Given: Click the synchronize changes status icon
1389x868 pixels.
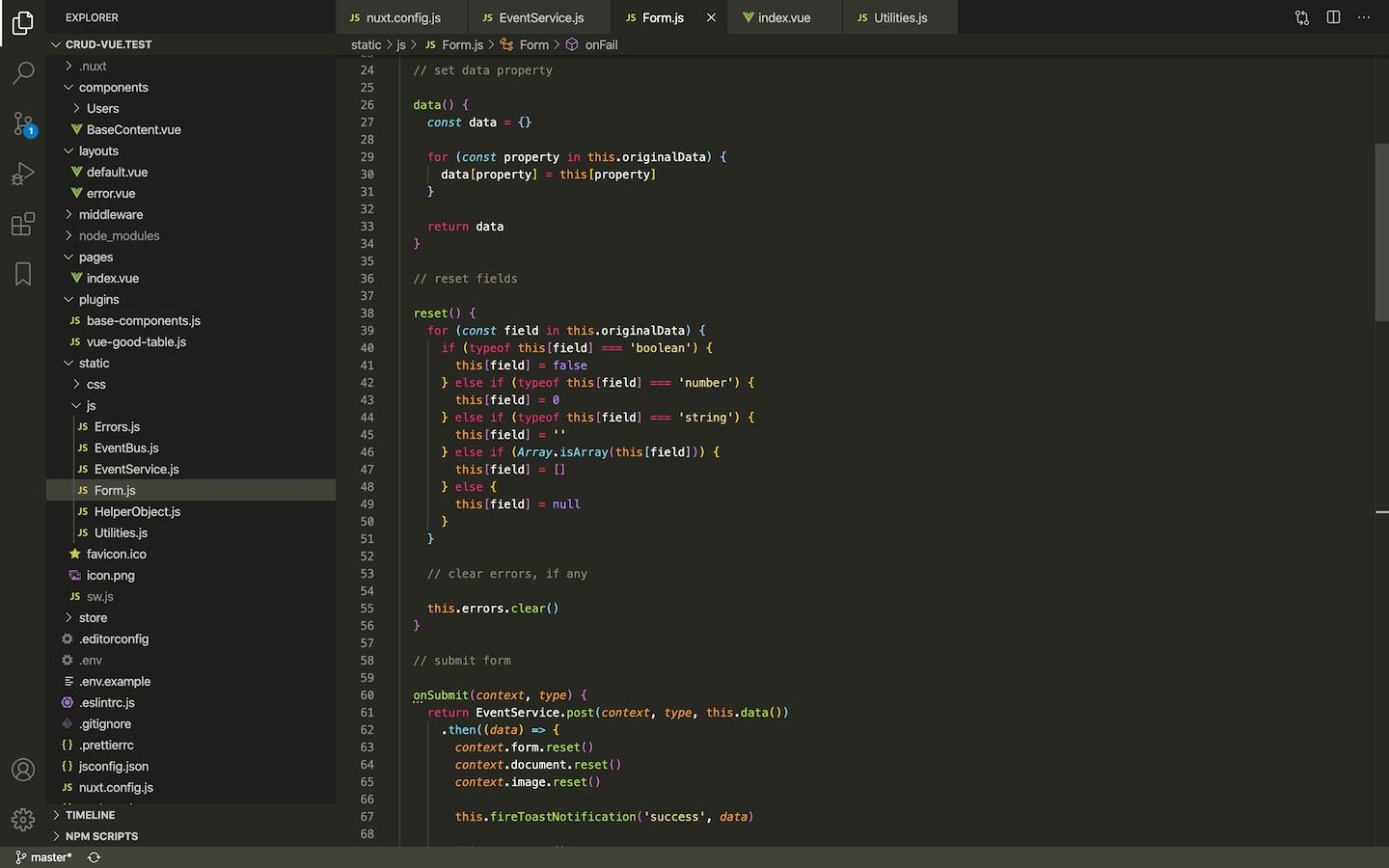Looking at the screenshot, I should pyautogui.click(x=94, y=857).
